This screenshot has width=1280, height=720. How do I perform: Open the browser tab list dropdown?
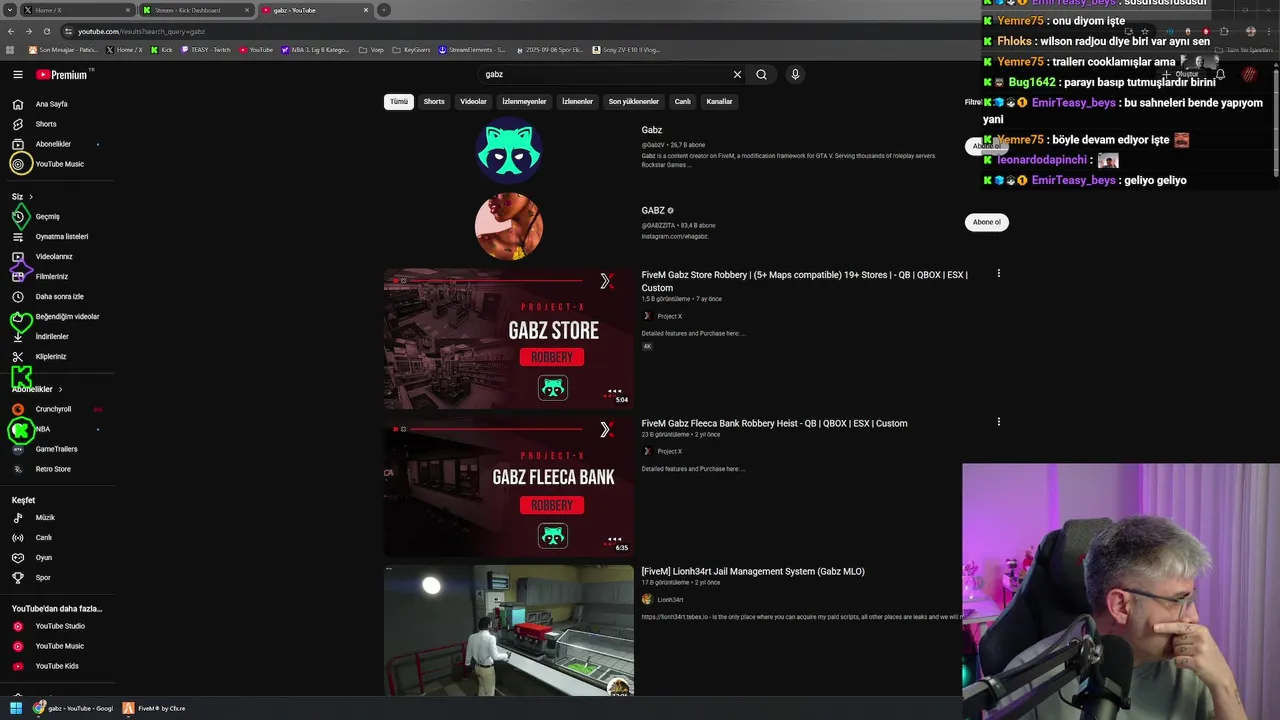tap(10, 10)
